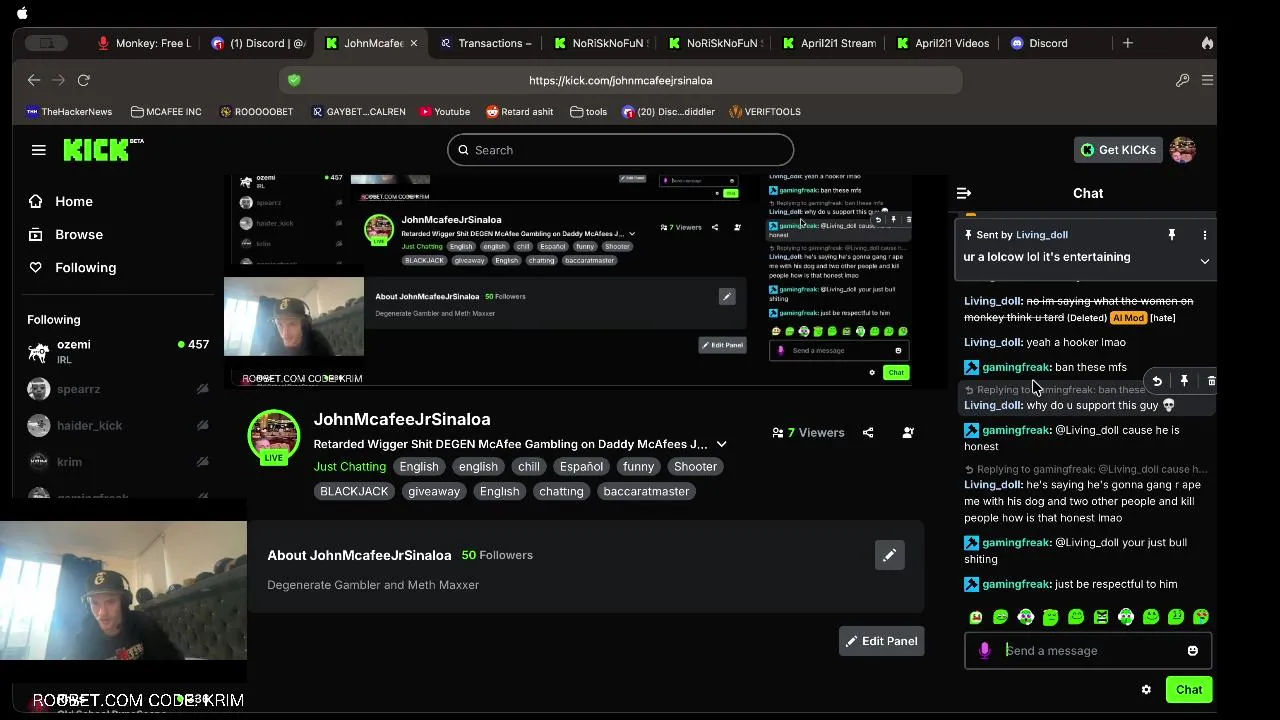Open the Apple menu
Viewport: 1280px width, 720px height.
[22, 13]
